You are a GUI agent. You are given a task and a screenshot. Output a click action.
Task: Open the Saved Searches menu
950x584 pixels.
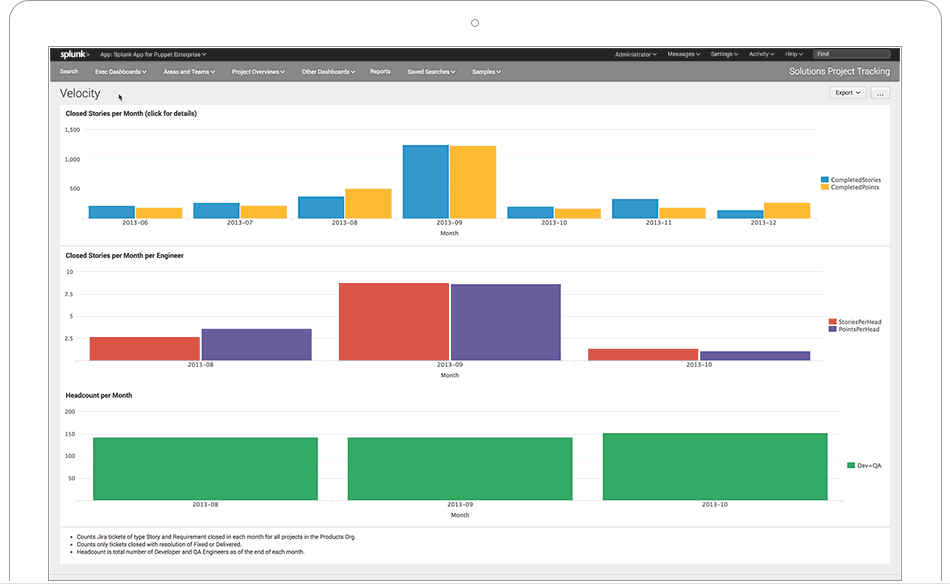click(x=431, y=72)
